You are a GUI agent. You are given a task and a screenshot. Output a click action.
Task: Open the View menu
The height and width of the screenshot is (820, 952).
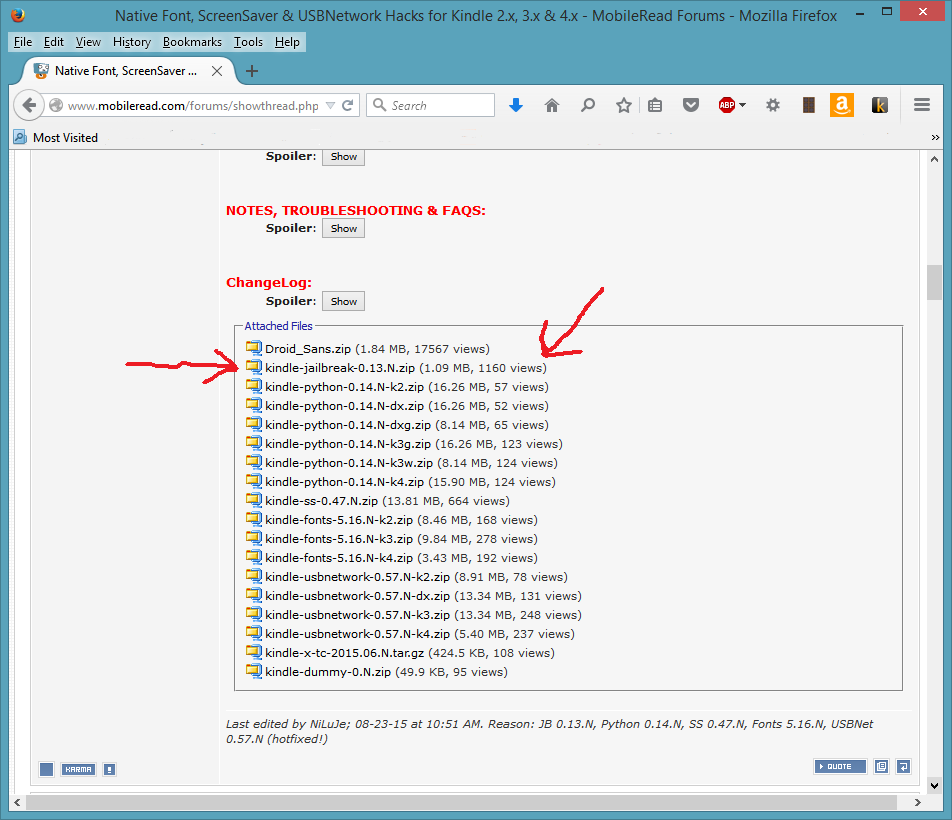click(x=88, y=42)
